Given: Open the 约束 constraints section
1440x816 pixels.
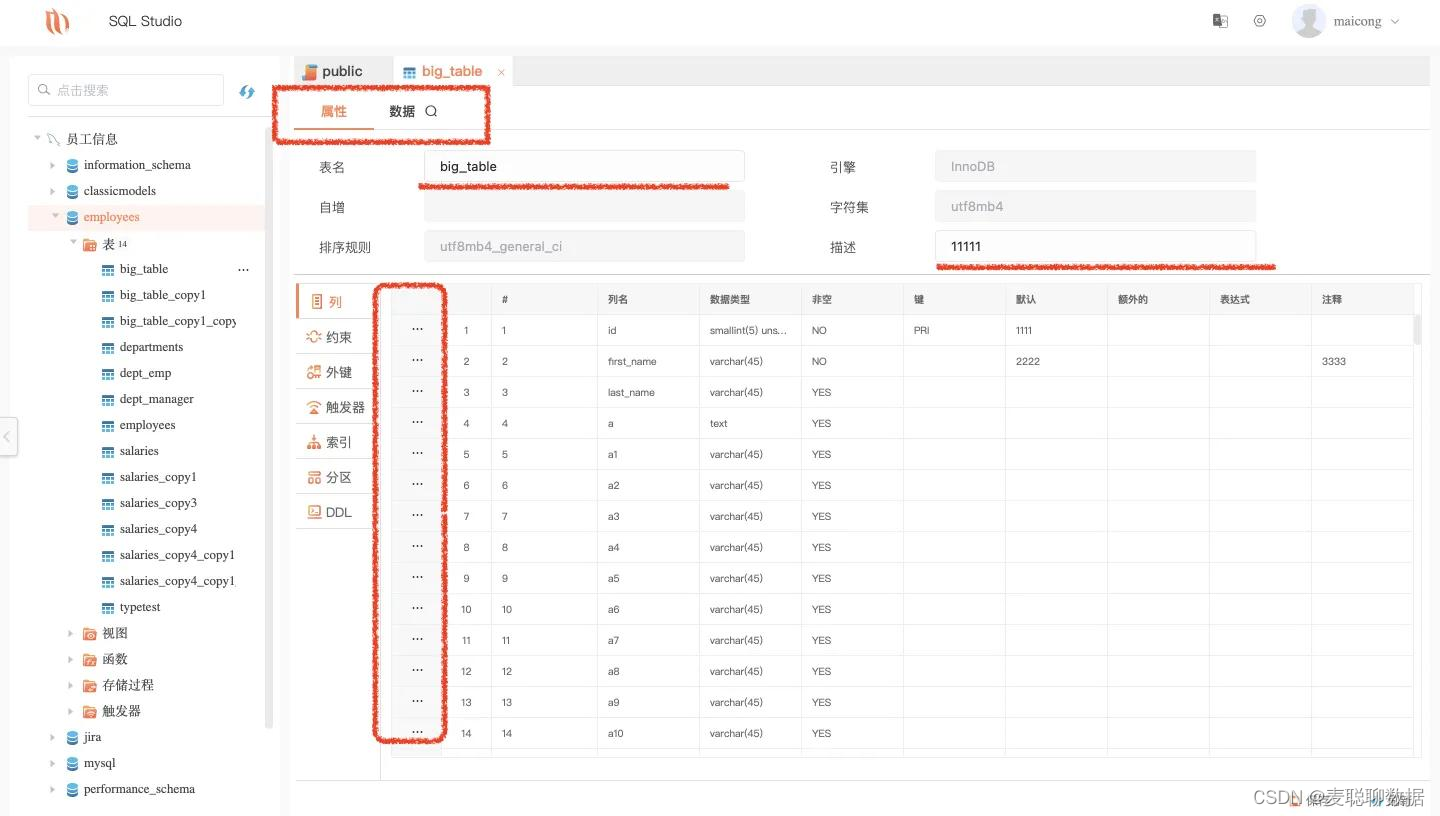Looking at the screenshot, I should click(333, 337).
